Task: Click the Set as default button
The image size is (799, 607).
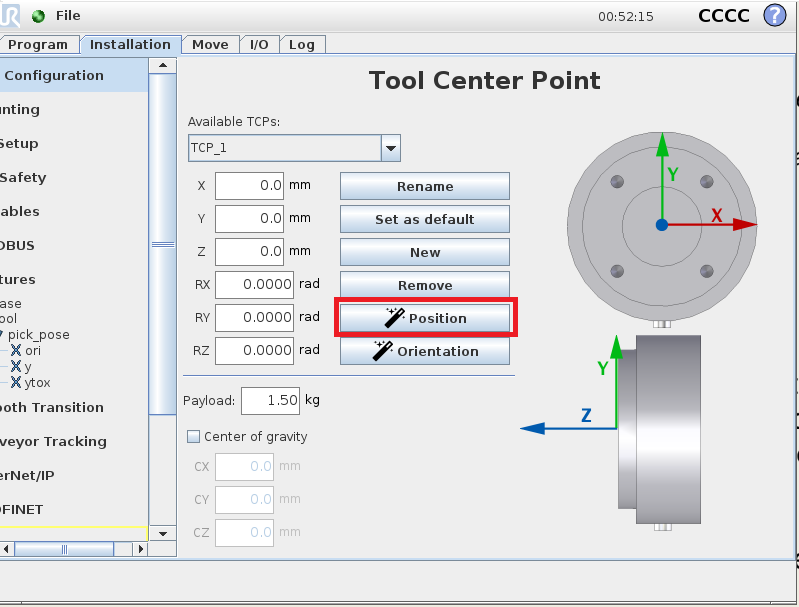Action: [425, 219]
